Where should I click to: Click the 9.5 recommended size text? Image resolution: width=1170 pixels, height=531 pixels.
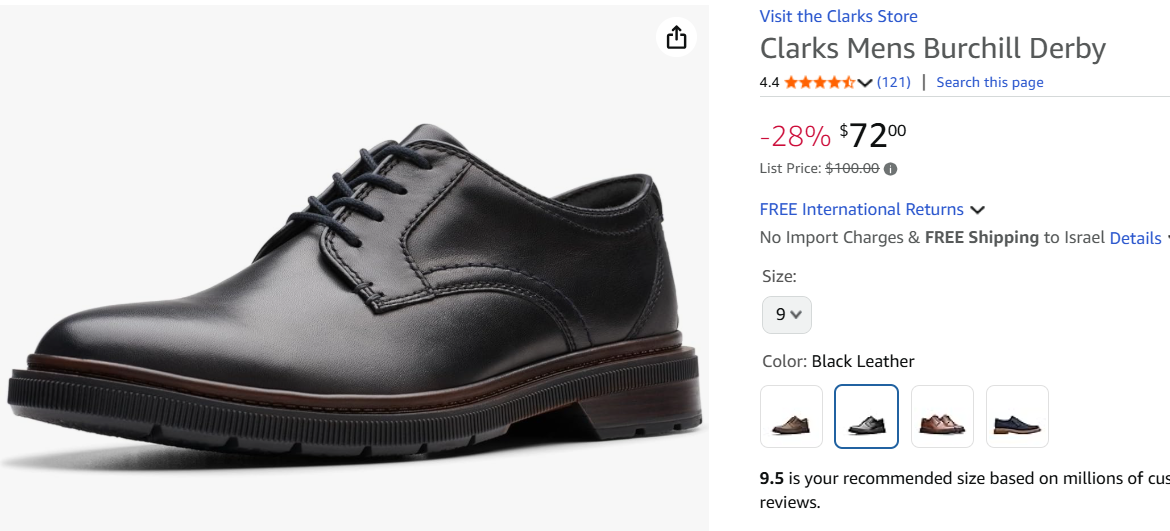pyautogui.click(x=772, y=478)
